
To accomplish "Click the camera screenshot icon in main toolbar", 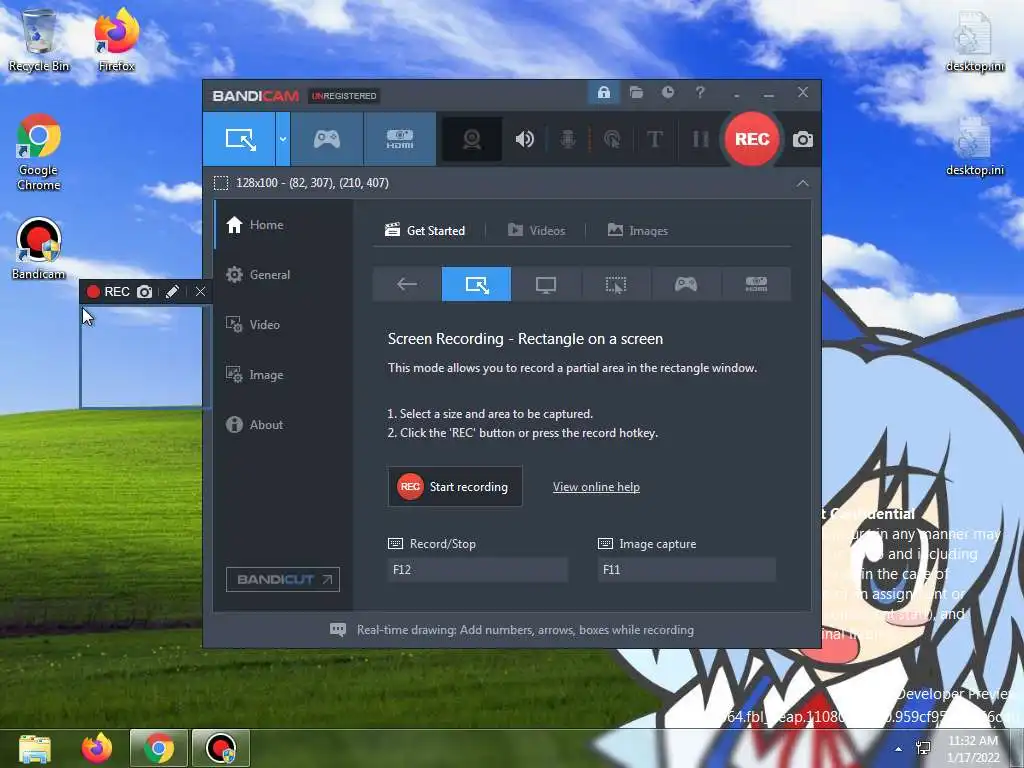I will (x=803, y=139).
